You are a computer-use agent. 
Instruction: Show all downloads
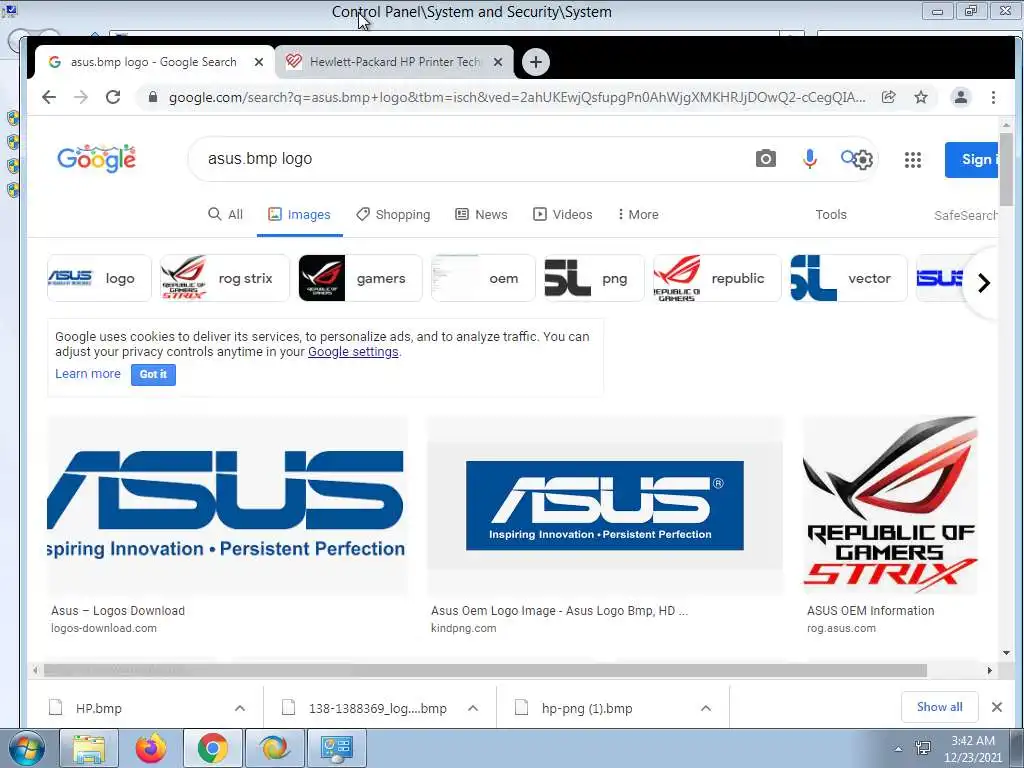click(939, 707)
